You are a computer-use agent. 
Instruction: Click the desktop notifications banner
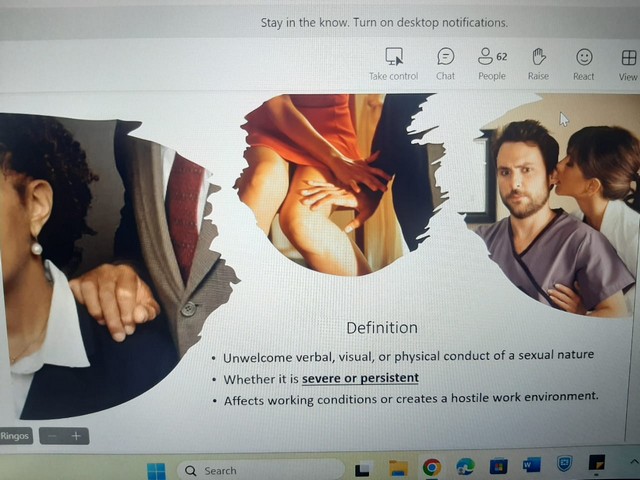tap(384, 22)
